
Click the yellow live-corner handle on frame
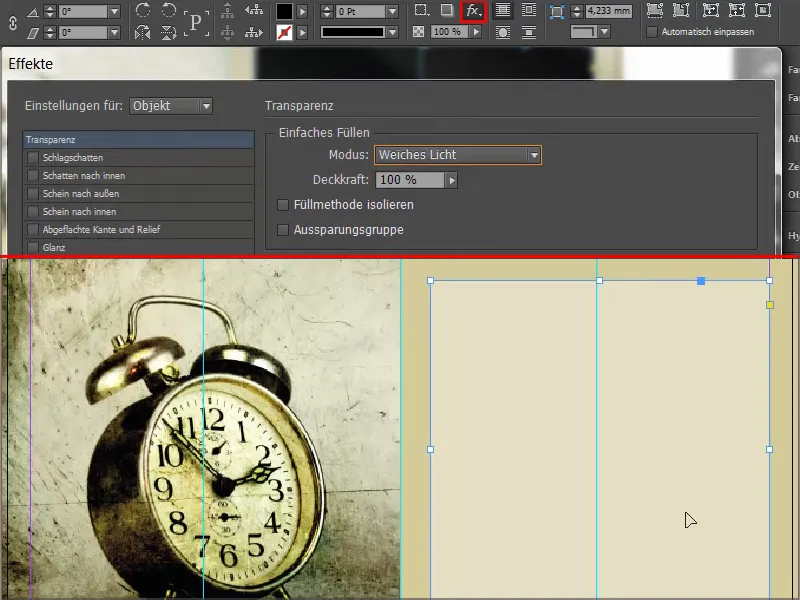pyautogui.click(x=770, y=305)
